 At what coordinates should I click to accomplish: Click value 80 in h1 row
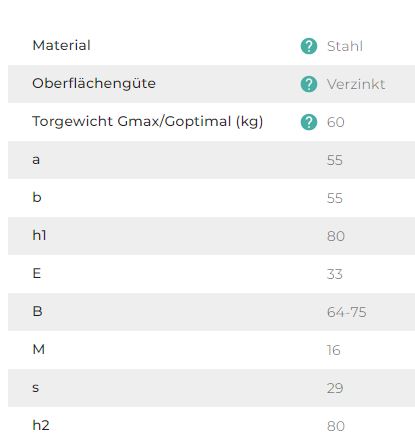pyautogui.click(x=336, y=236)
